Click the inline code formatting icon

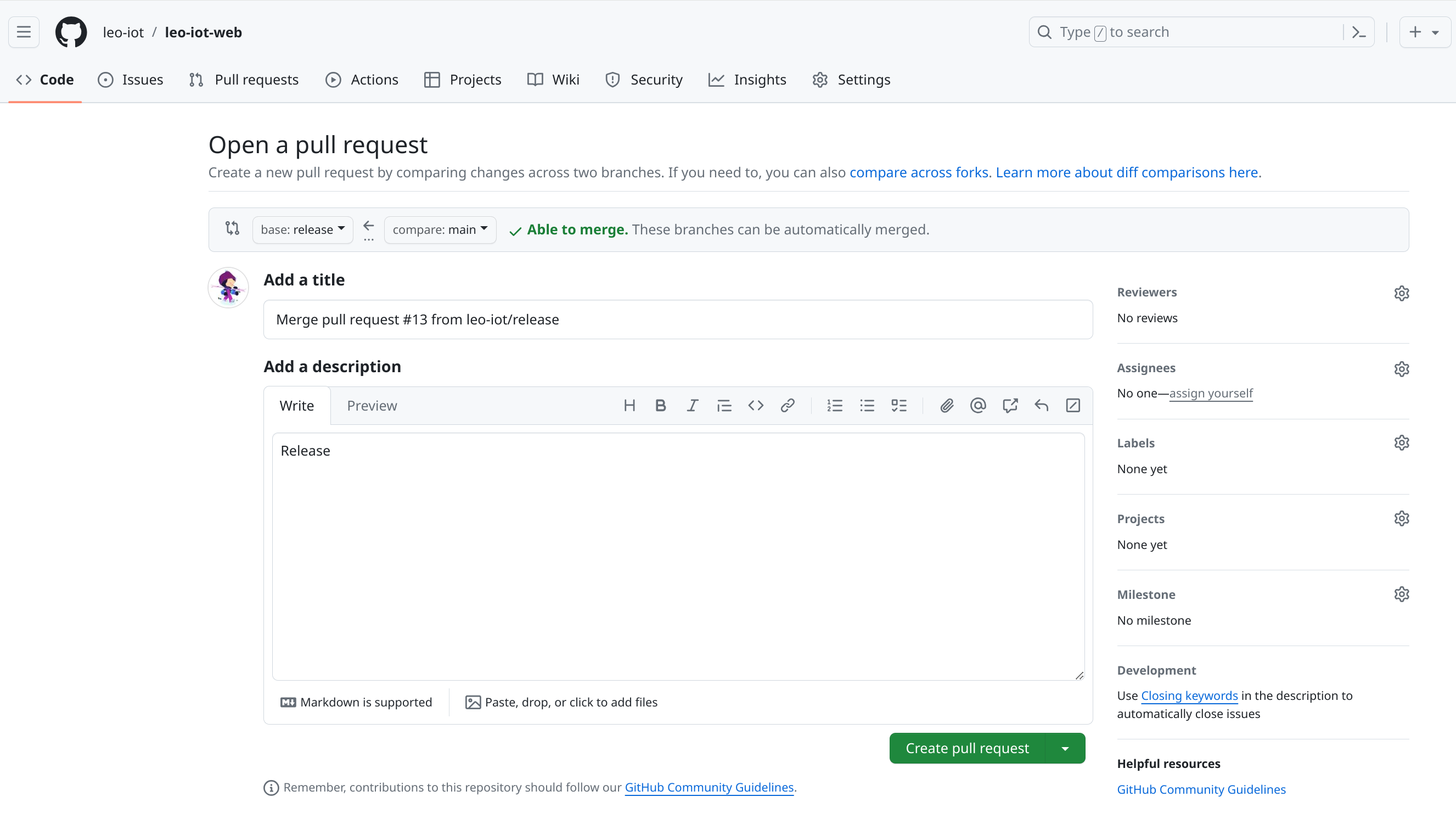click(756, 405)
